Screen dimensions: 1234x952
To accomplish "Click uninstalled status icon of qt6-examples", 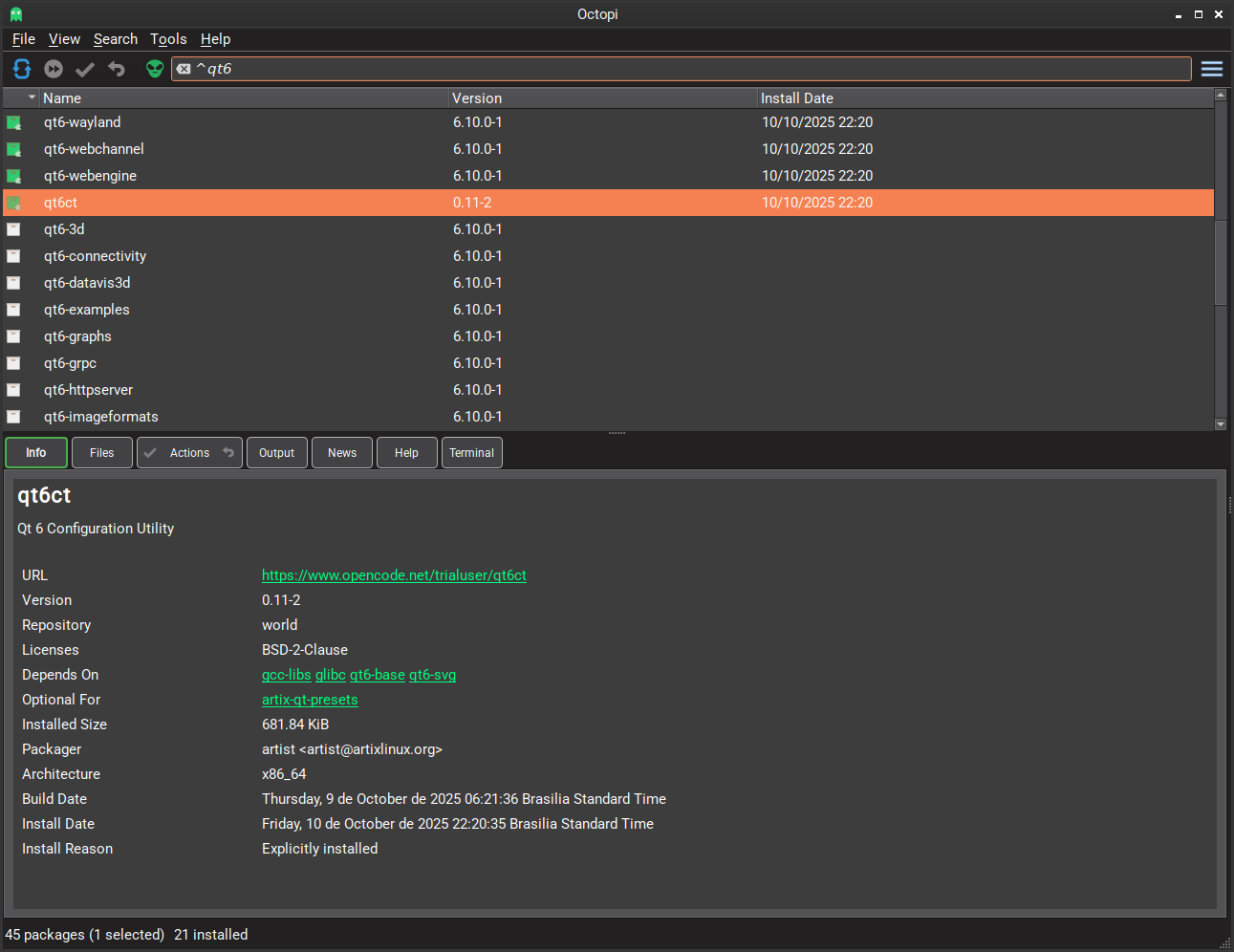I will coord(13,310).
